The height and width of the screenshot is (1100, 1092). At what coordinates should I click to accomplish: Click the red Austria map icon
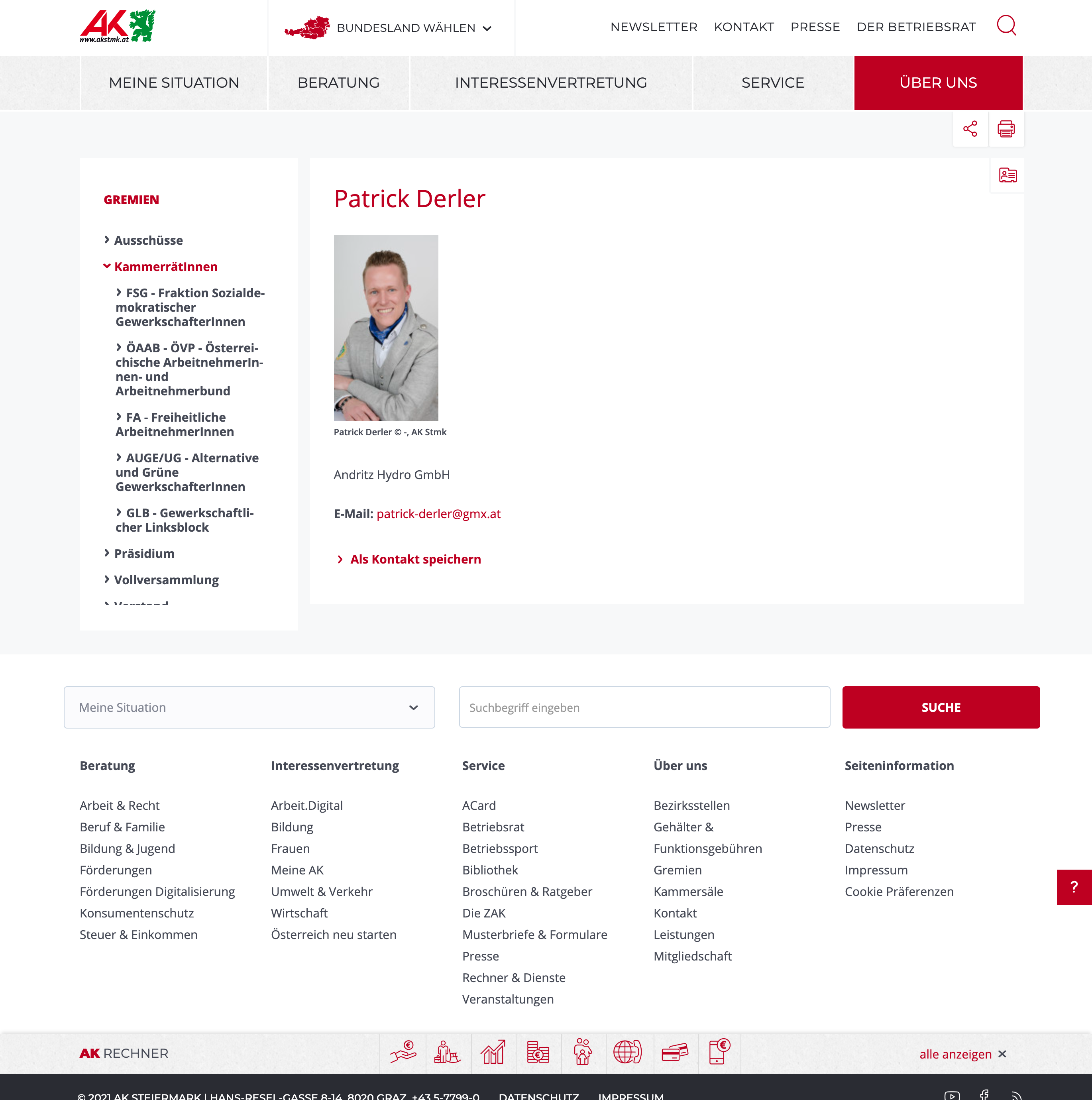(307, 27)
